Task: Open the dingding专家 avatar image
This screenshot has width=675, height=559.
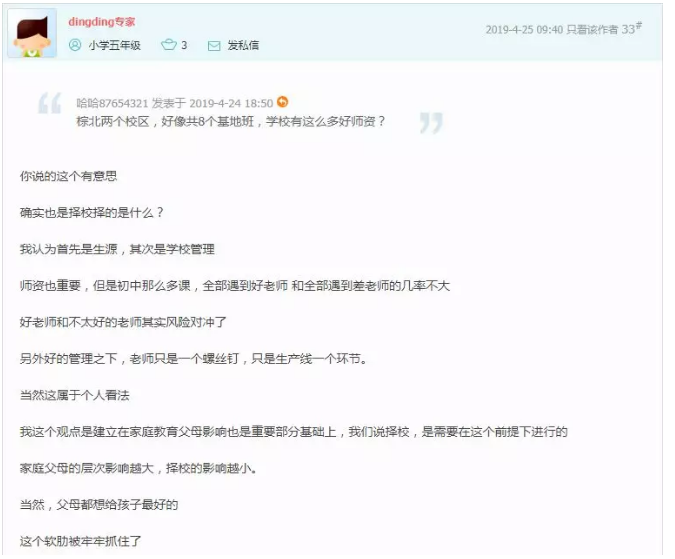Action: point(33,33)
